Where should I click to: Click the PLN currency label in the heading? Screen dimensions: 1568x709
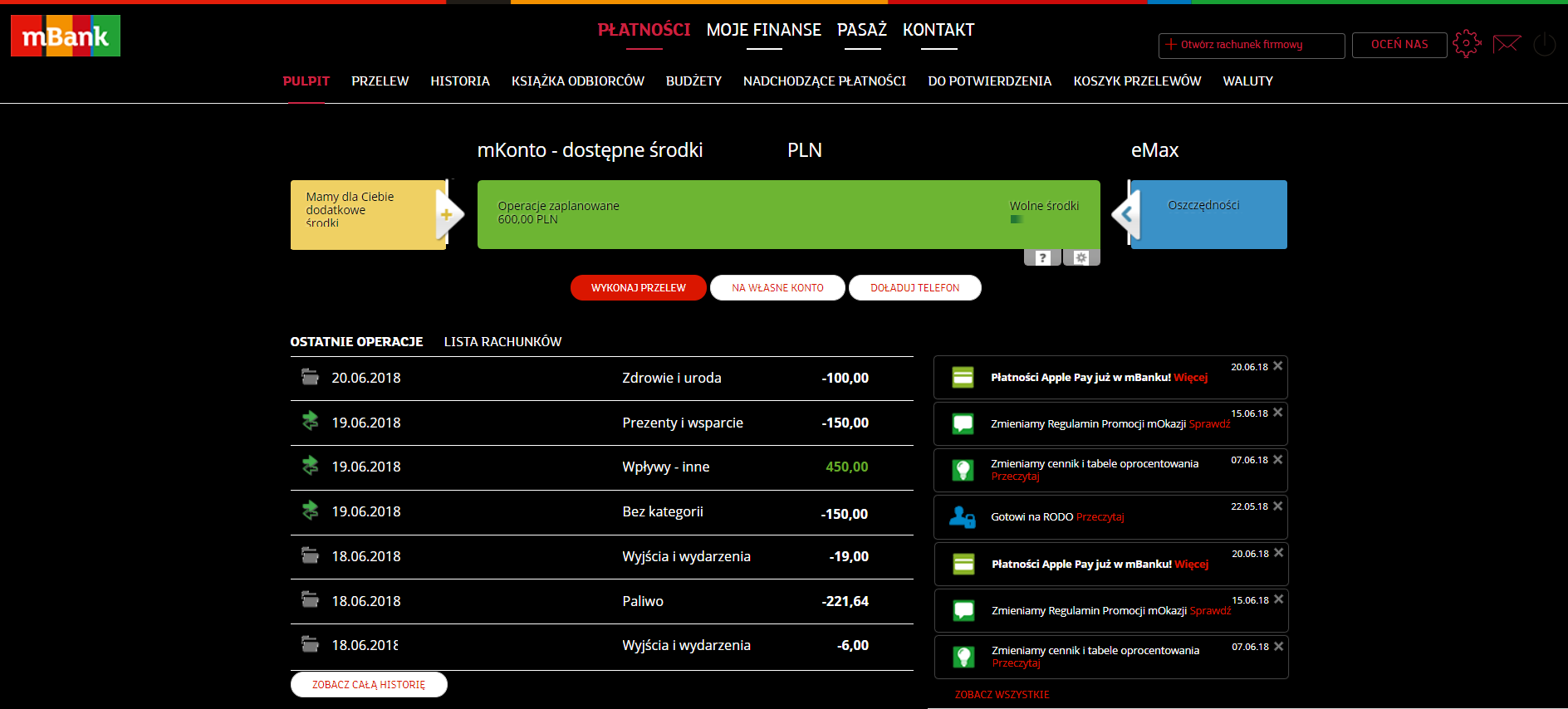tap(805, 150)
